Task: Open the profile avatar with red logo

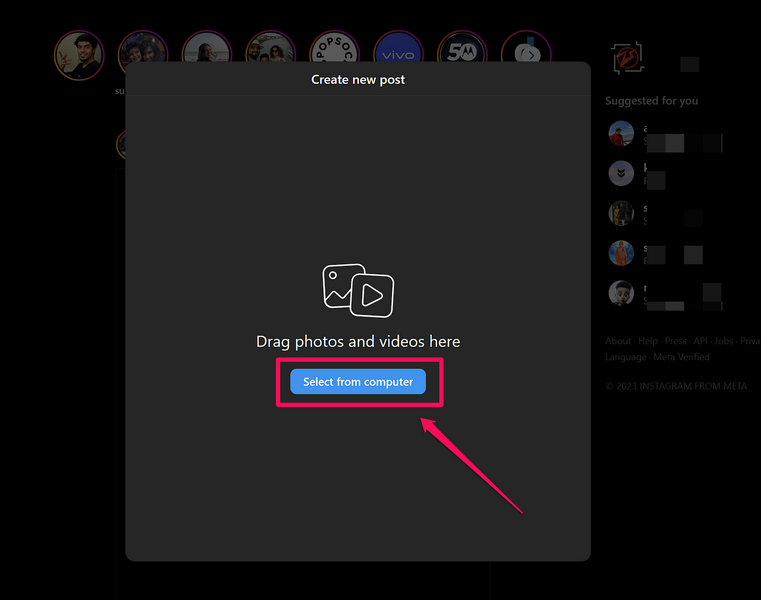Action: (x=628, y=58)
